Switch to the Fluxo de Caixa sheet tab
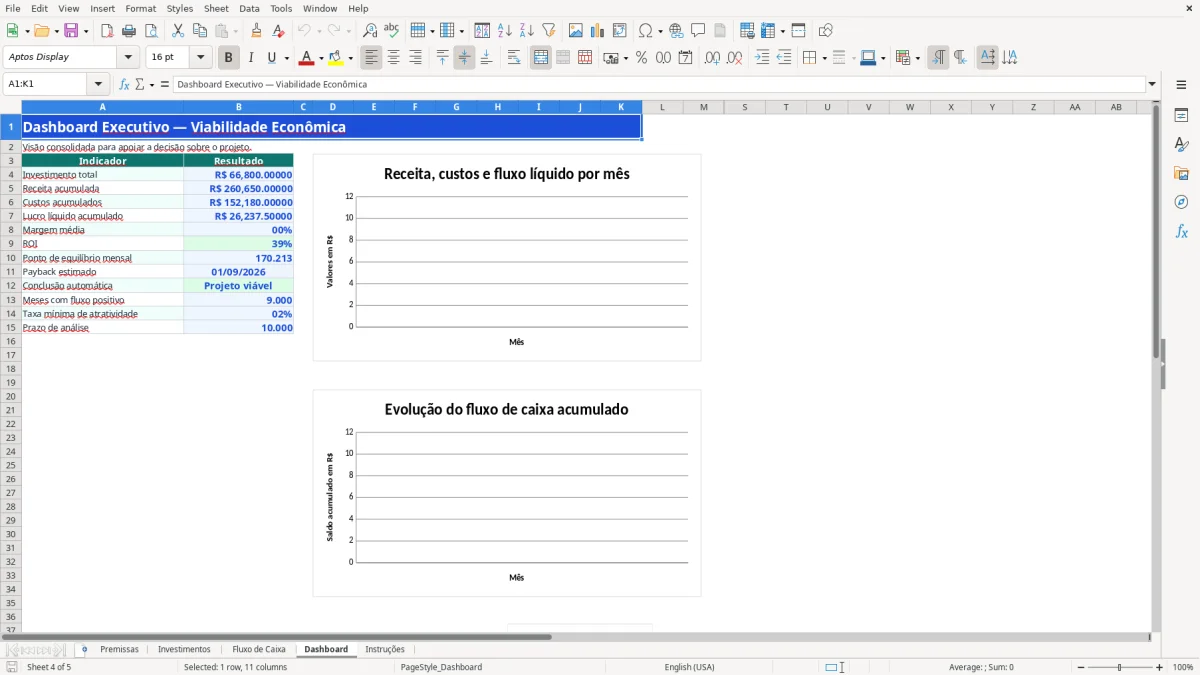 click(259, 650)
